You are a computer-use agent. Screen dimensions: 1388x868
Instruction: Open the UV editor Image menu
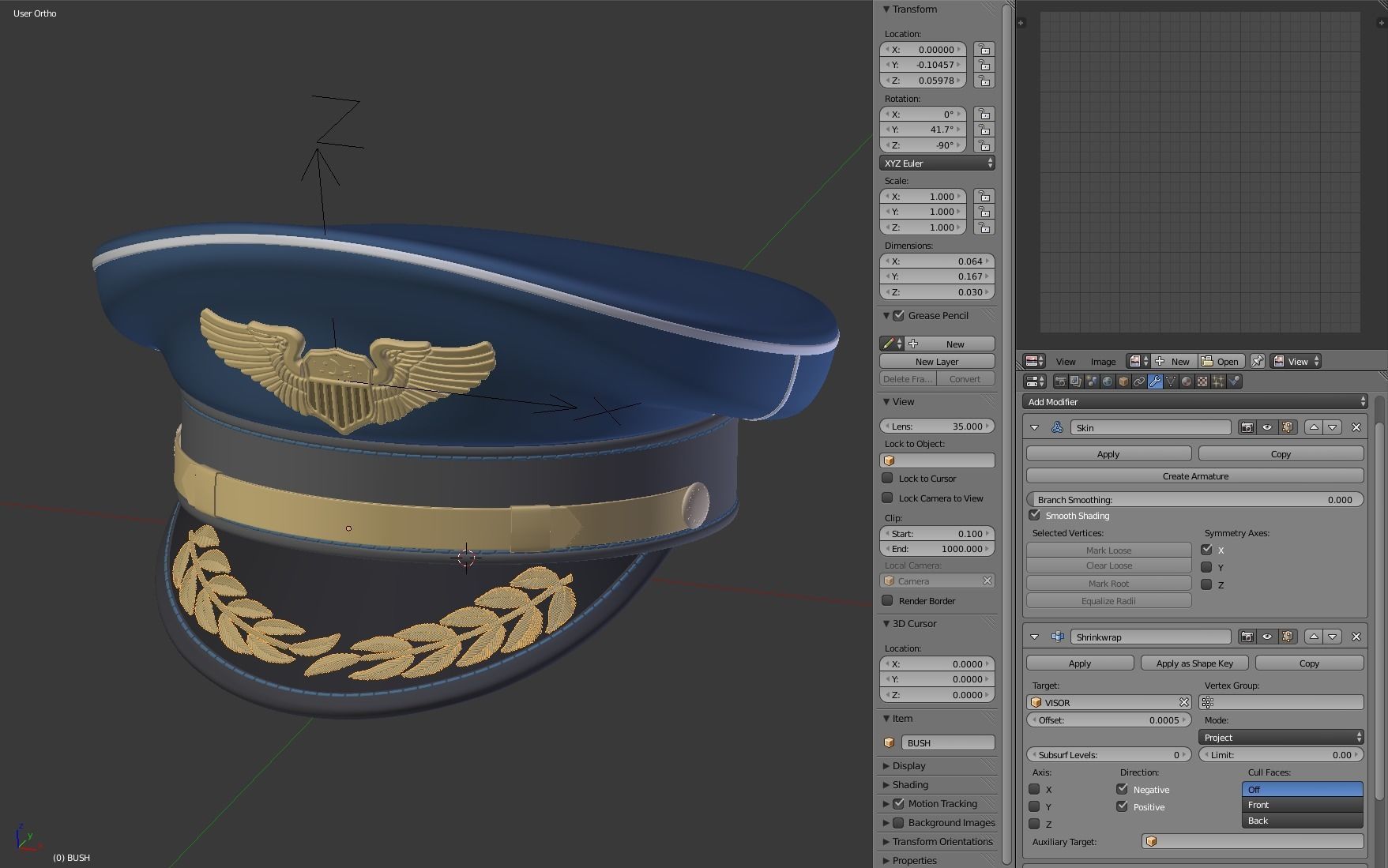click(x=1103, y=361)
